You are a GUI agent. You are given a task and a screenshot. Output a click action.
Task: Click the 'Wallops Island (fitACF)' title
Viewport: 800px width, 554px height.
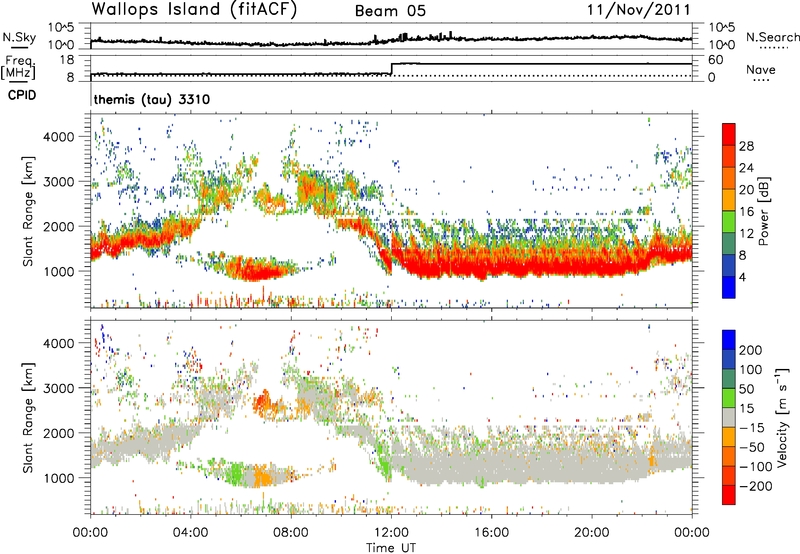(194, 9)
